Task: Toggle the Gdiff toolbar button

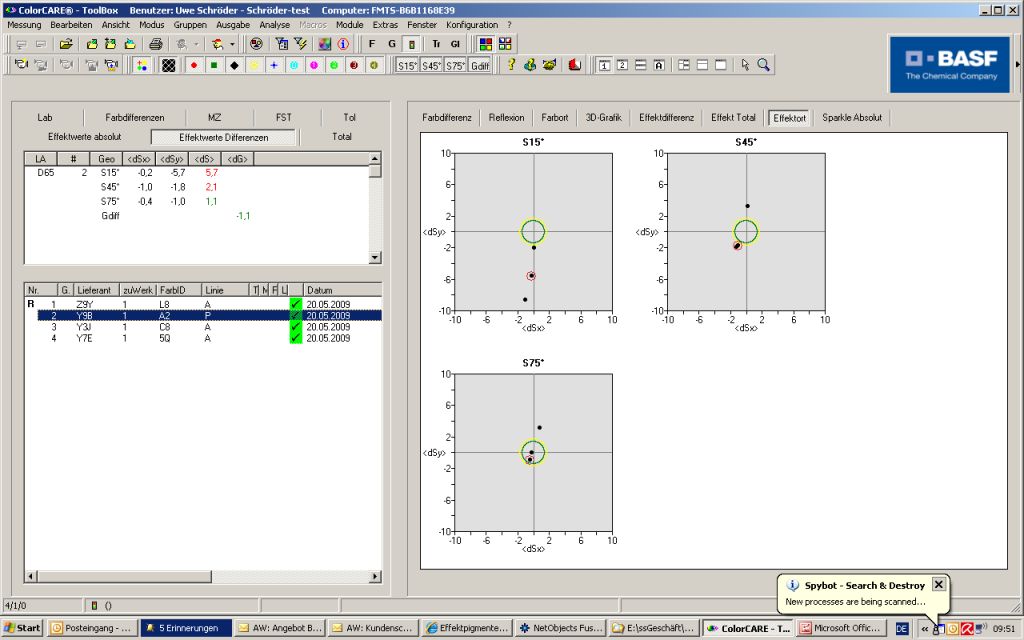Action: [481, 65]
